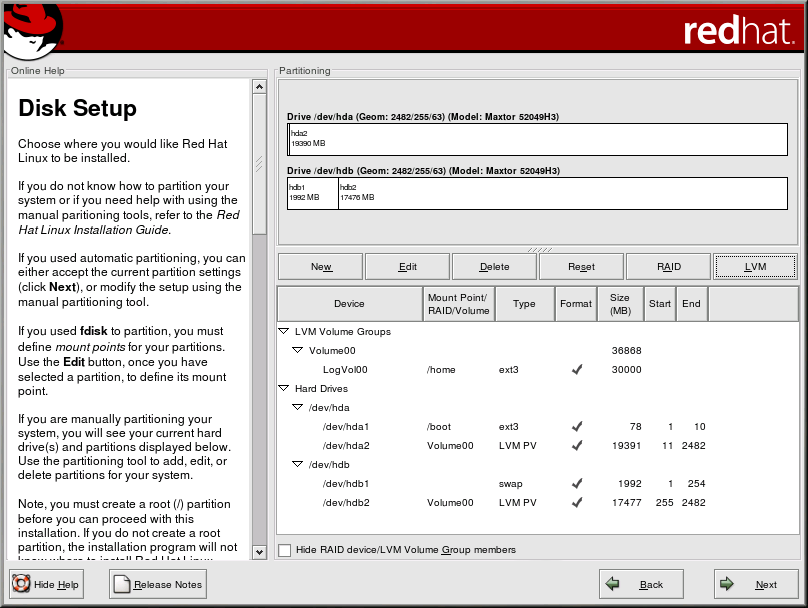The height and width of the screenshot is (608, 808).
Task: Click format checkmark for /dev/hda1
Action: pyautogui.click(x=576, y=427)
